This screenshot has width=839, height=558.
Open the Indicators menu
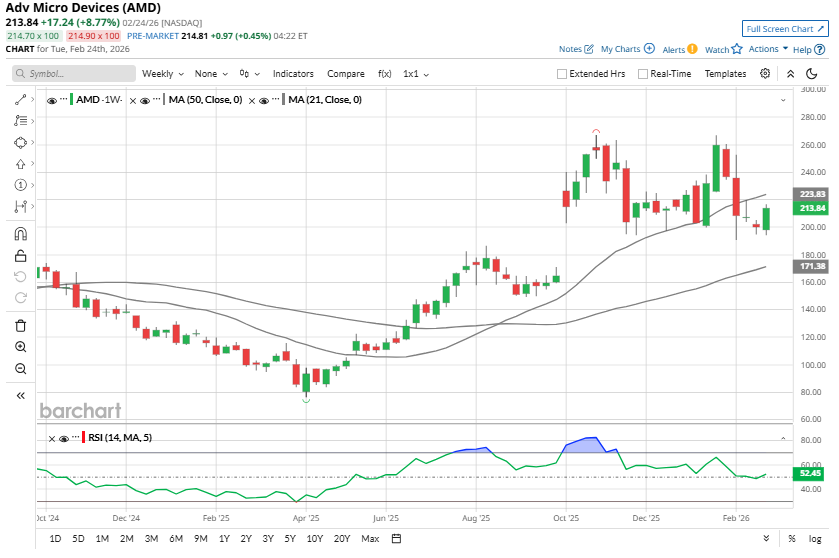[293, 74]
